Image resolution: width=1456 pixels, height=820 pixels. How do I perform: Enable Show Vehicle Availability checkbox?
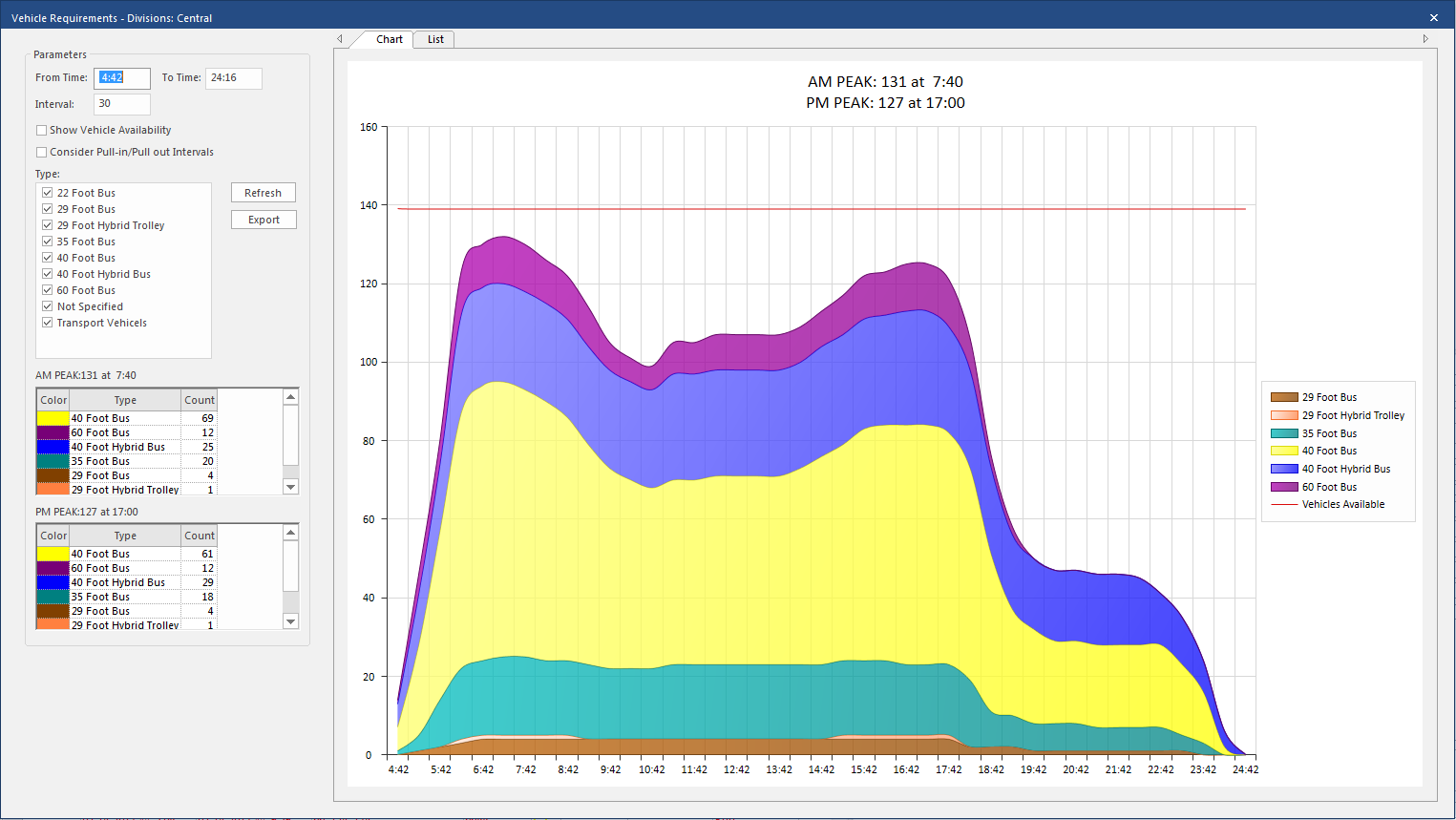tap(42, 131)
